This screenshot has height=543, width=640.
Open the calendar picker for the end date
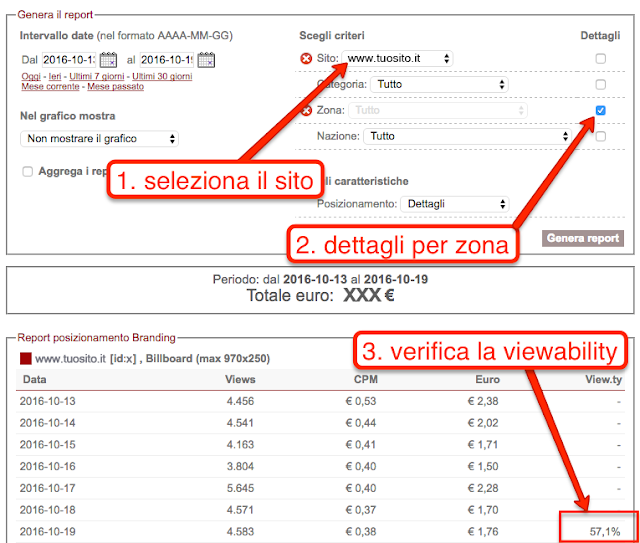[x=206, y=60]
